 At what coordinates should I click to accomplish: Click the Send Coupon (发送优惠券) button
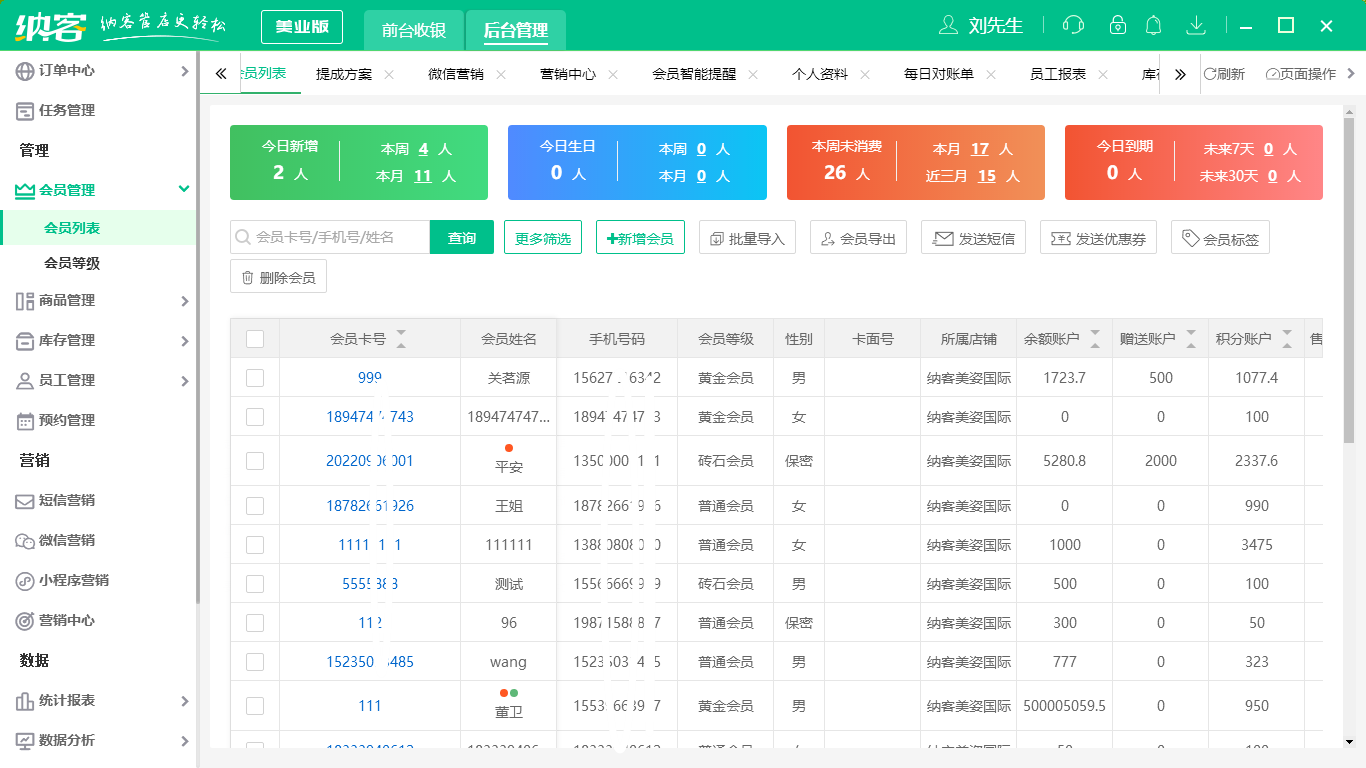pos(1098,238)
